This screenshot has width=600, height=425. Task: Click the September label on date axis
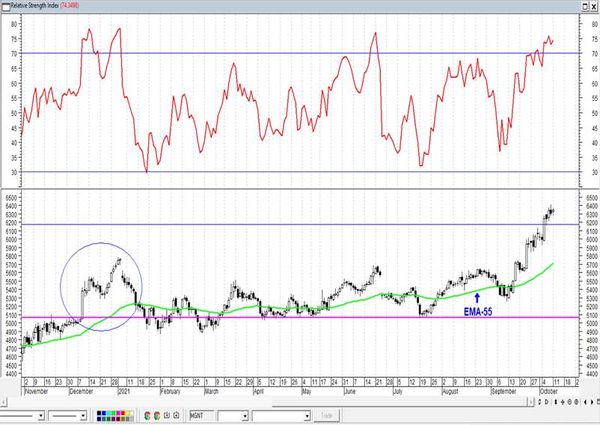coord(504,391)
